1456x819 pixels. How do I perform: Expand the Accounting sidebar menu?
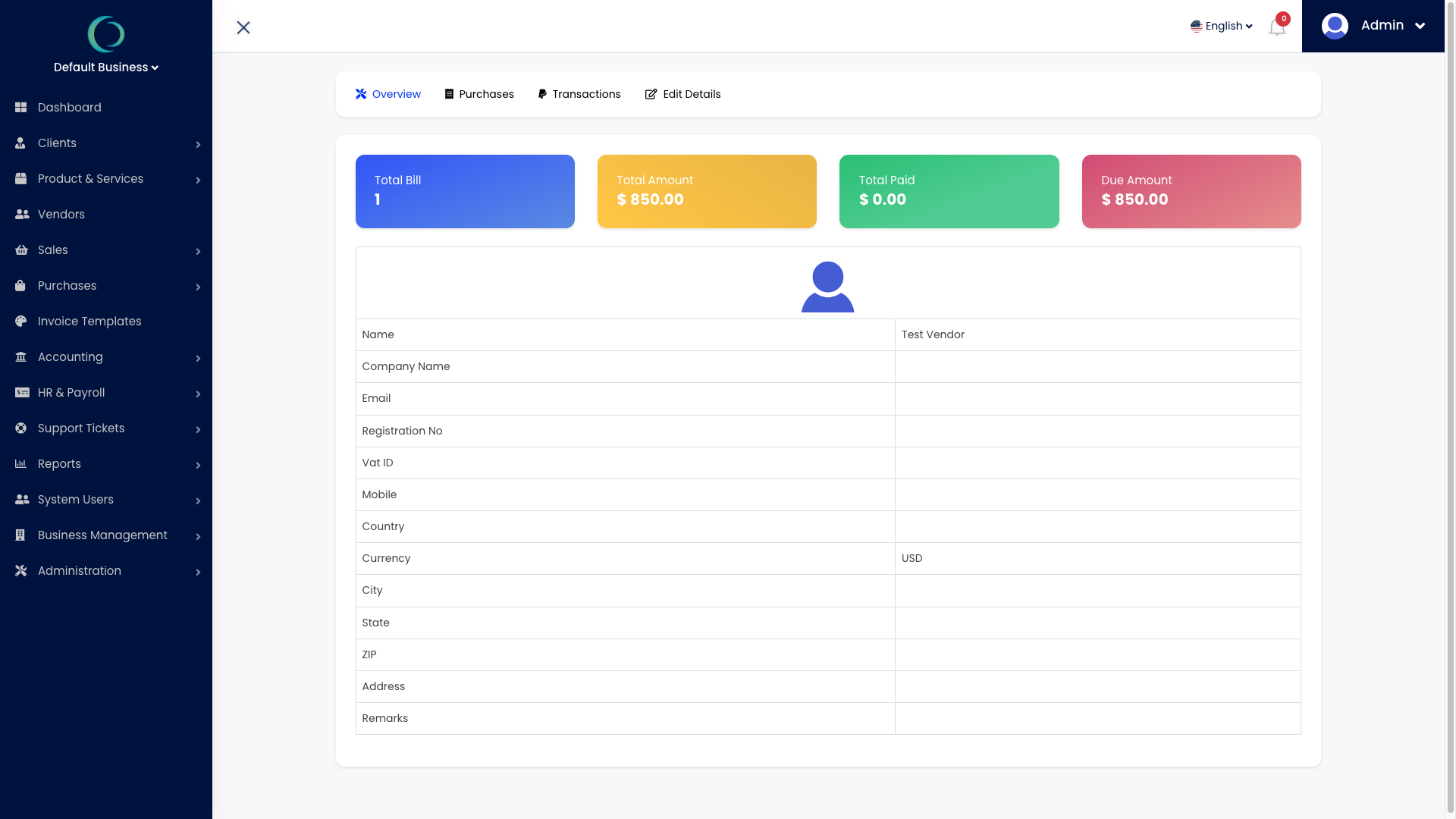70,356
